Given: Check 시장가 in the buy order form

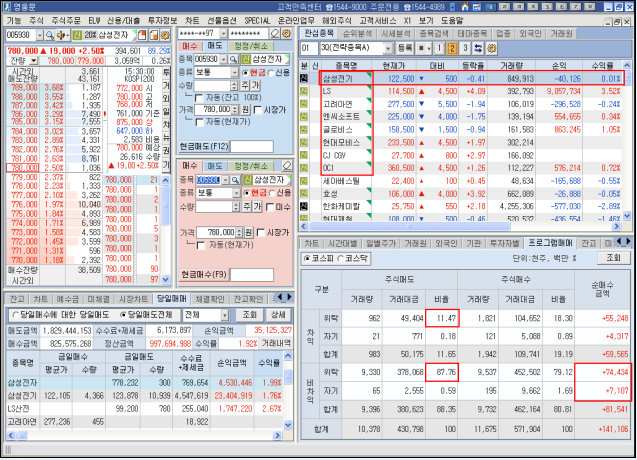Looking at the screenshot, I should coord(261,233).
